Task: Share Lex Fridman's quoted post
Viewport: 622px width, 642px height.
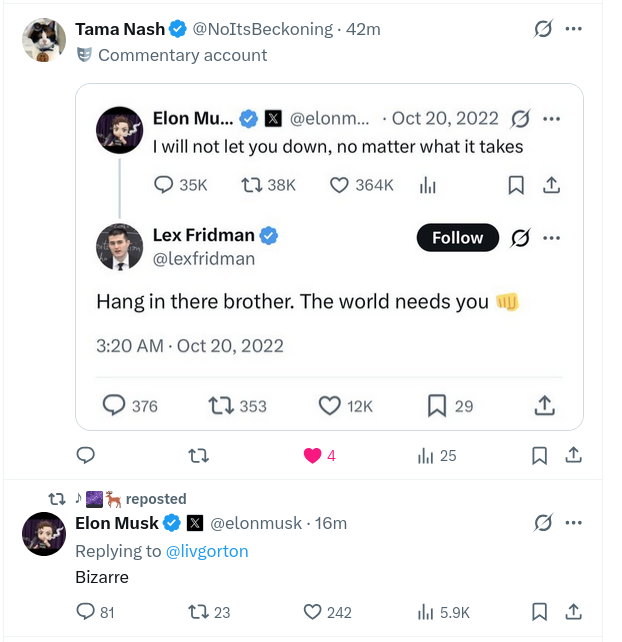Action: pyautogui.click(x=544, y=405)
